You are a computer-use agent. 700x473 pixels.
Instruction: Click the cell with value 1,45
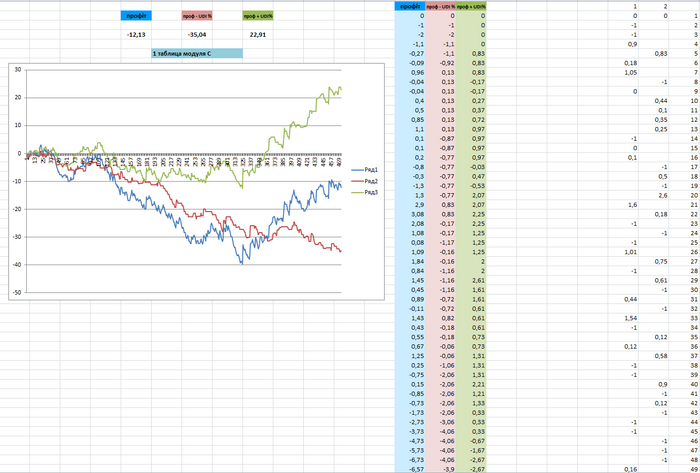click(410, 280)
